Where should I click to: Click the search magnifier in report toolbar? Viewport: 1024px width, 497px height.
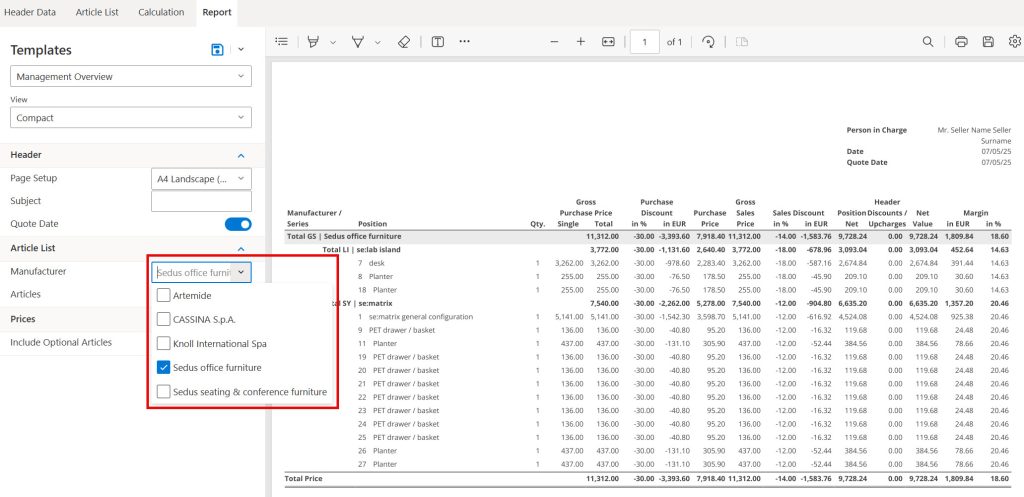tap(927, 42)
